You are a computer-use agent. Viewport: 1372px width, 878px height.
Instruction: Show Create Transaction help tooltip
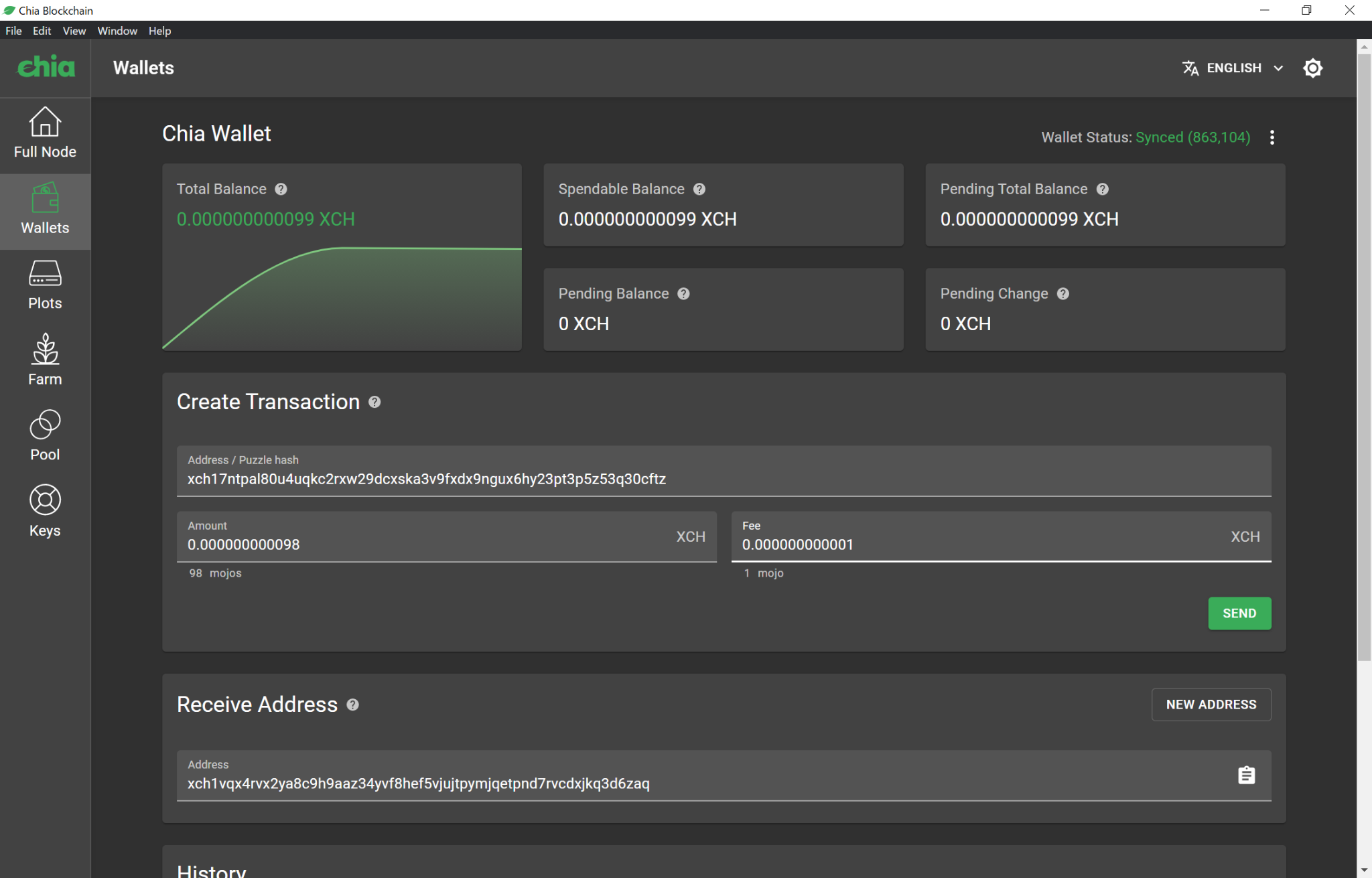[x=374, y=402]
